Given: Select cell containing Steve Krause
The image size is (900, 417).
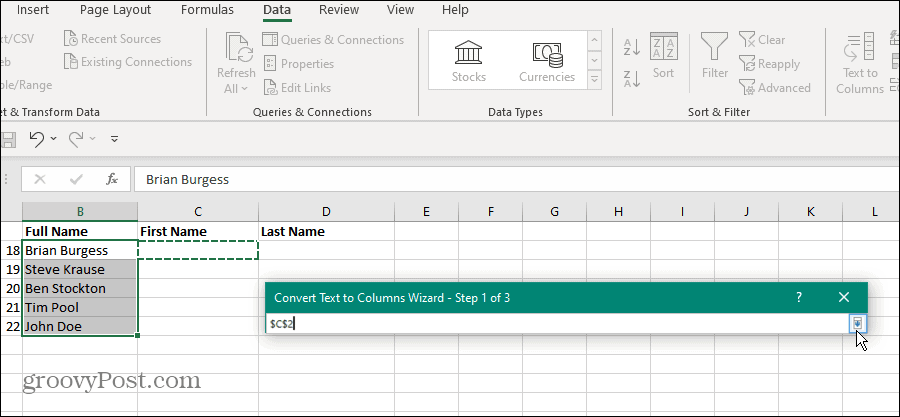Looking at the screenshot, I should coord(80,269).
